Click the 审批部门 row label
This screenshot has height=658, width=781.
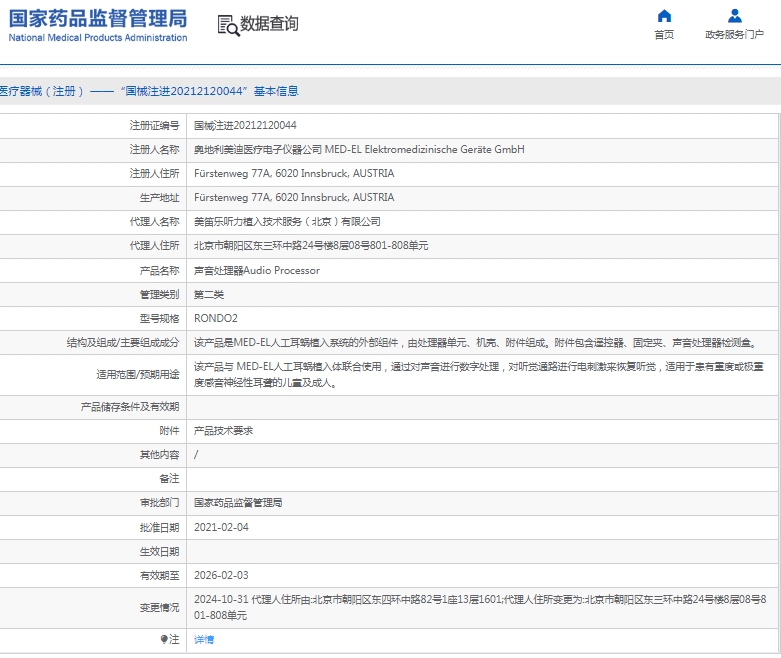click(x=159, y=503)
